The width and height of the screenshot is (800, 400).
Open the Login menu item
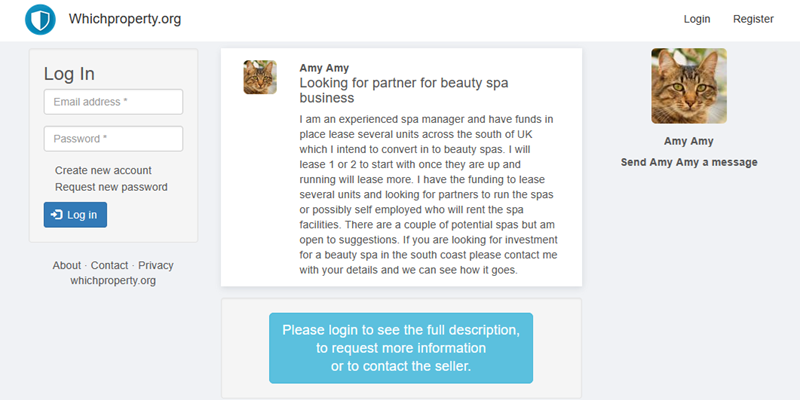tap(697, 19)
